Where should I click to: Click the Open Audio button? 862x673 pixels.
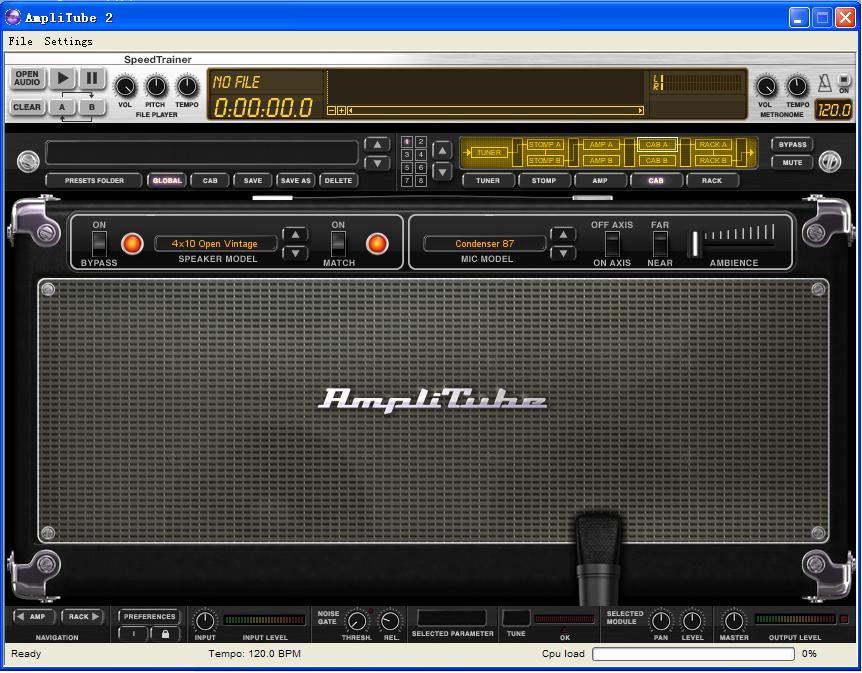point(27,78)
